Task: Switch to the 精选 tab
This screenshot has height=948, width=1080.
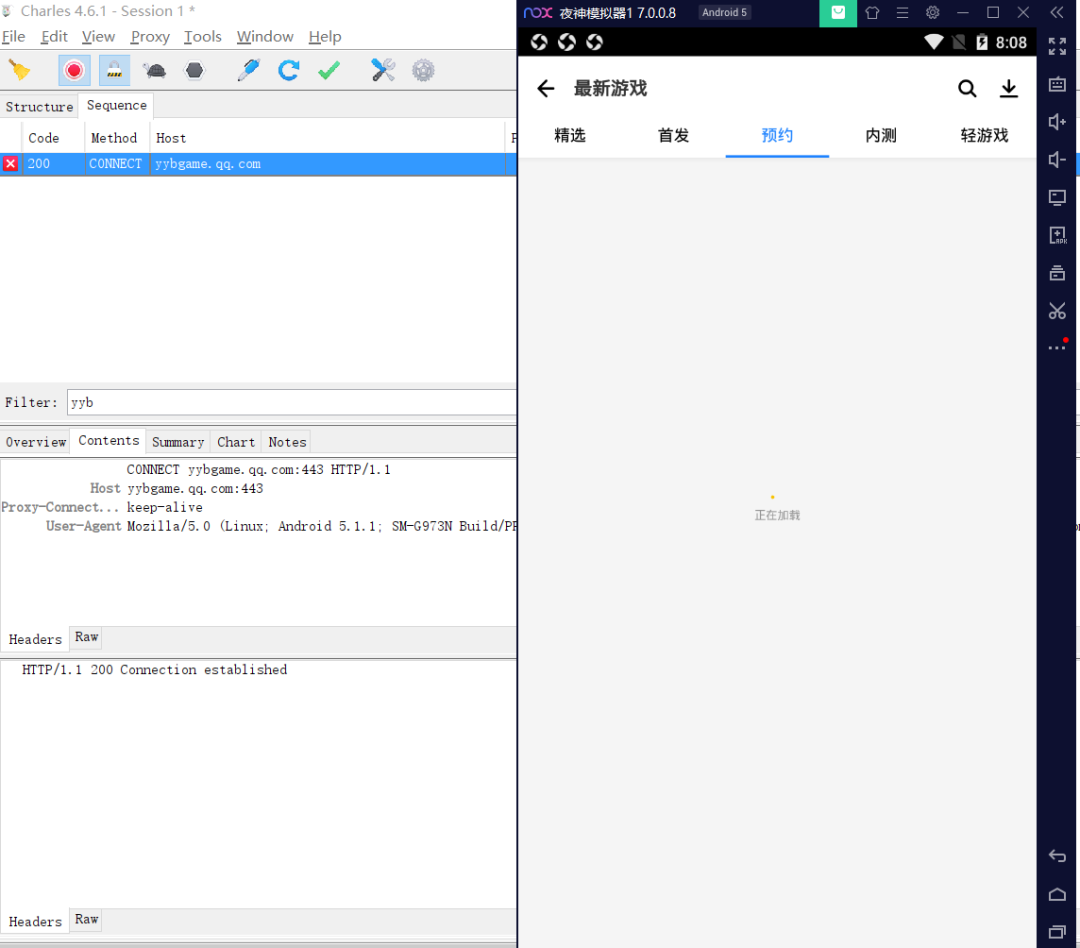Action: coord(570,136)
